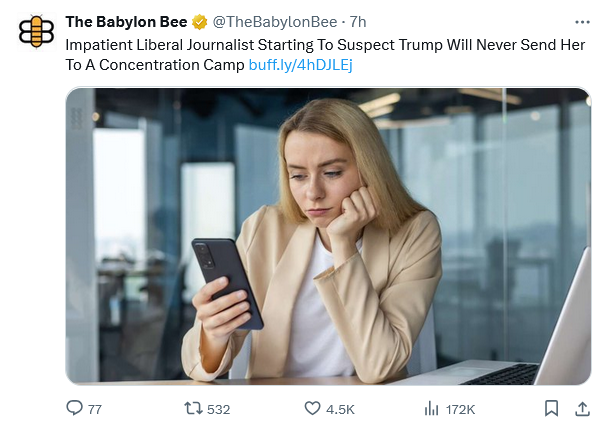
Task: Click the 532 reposts count
Action: [x=218, y=409]
